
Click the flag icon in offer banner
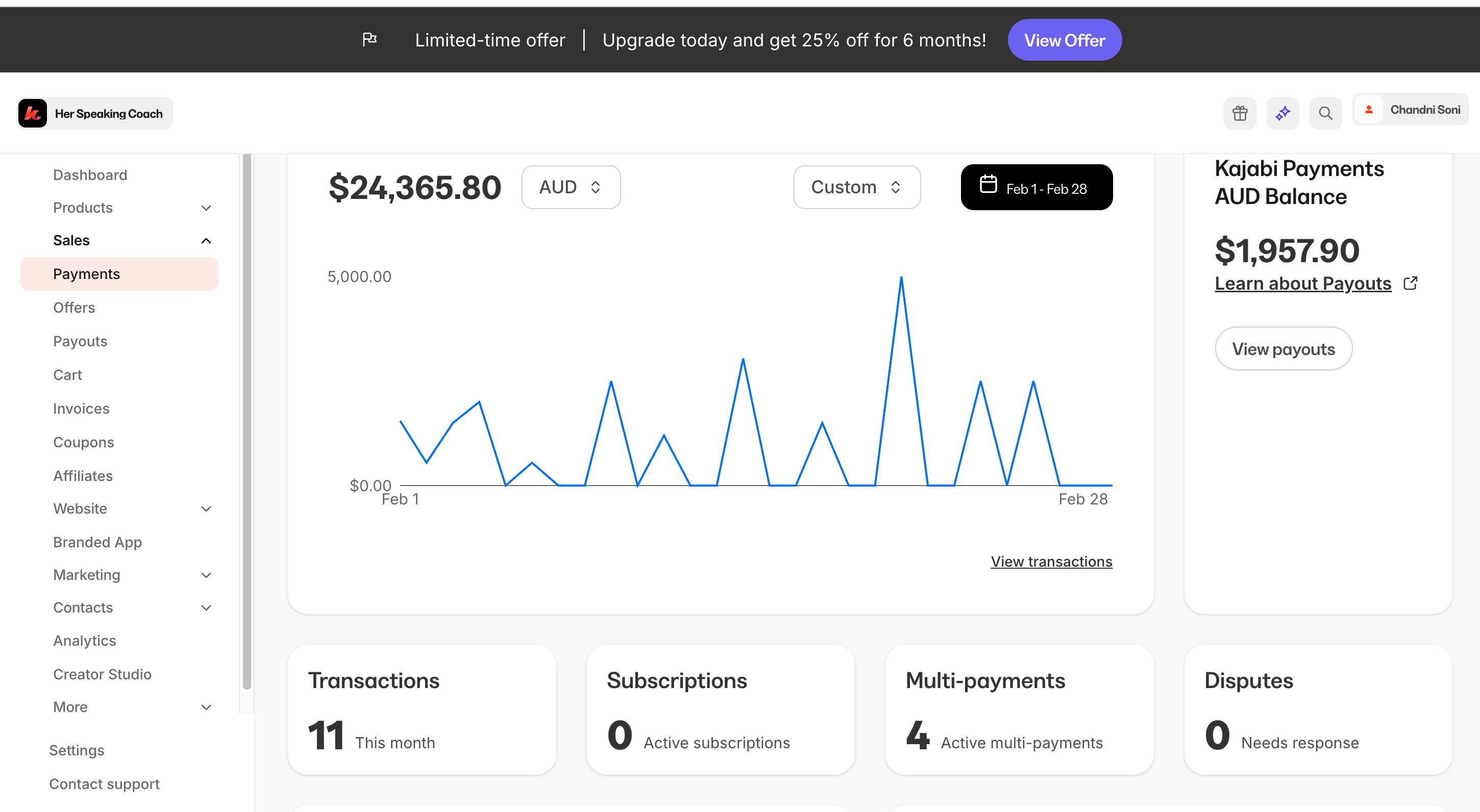coord(369,39)
